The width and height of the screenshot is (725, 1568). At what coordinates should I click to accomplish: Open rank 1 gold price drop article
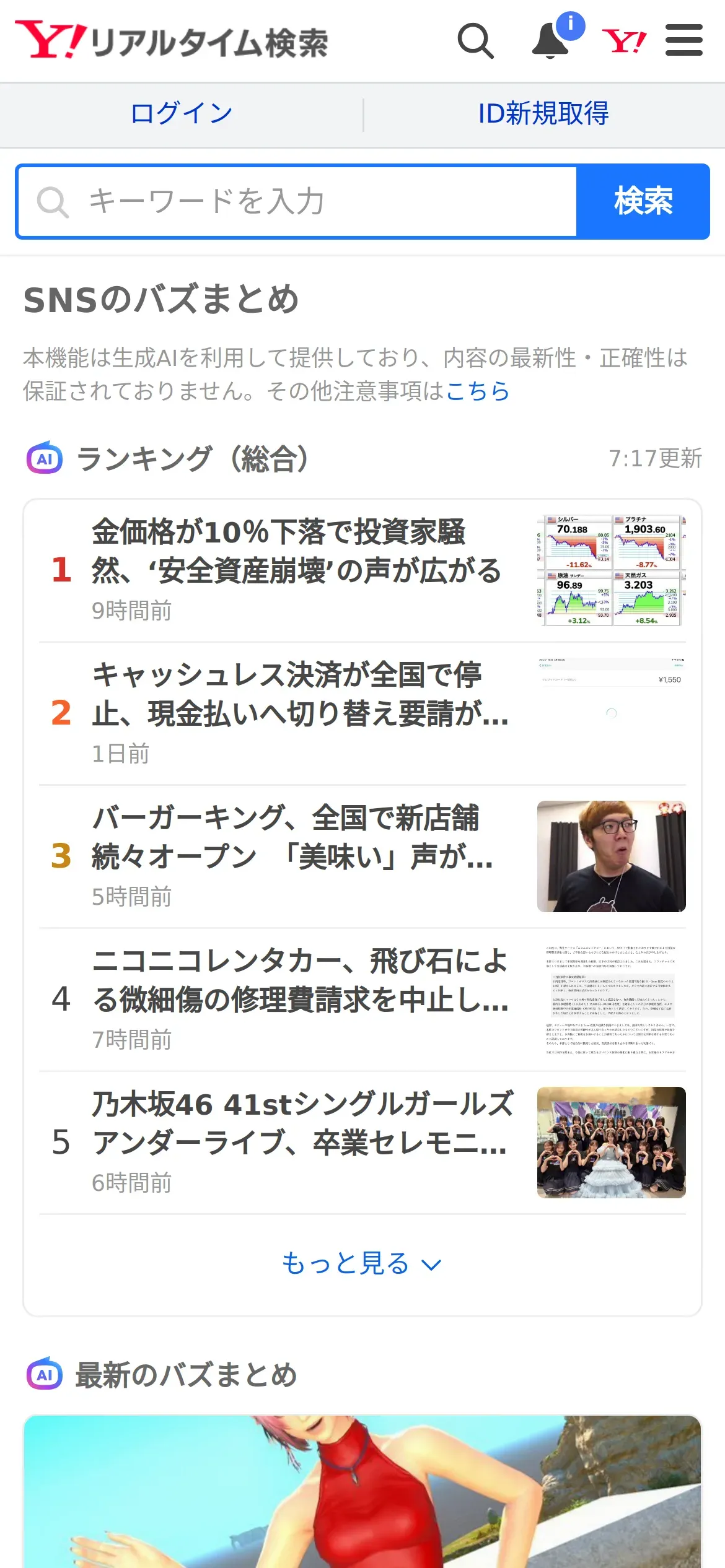pyautogui.click(x=362, y=570)
